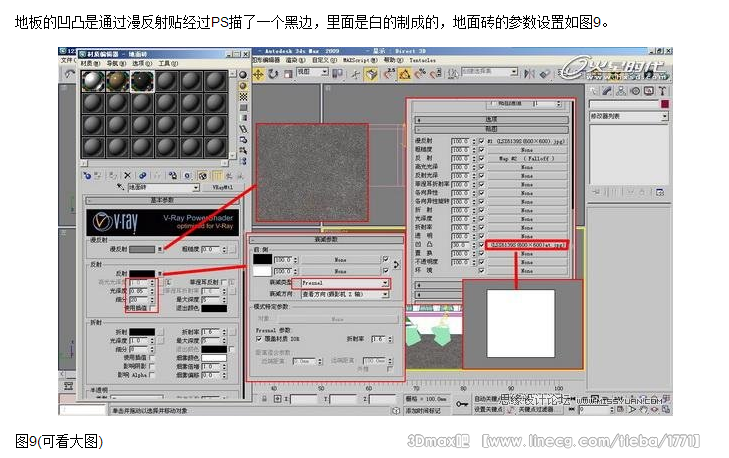This screenshot has height=458, width=729.
Task: Expand the 选项 rollout in maps panel
Action: tap(491, 119)
